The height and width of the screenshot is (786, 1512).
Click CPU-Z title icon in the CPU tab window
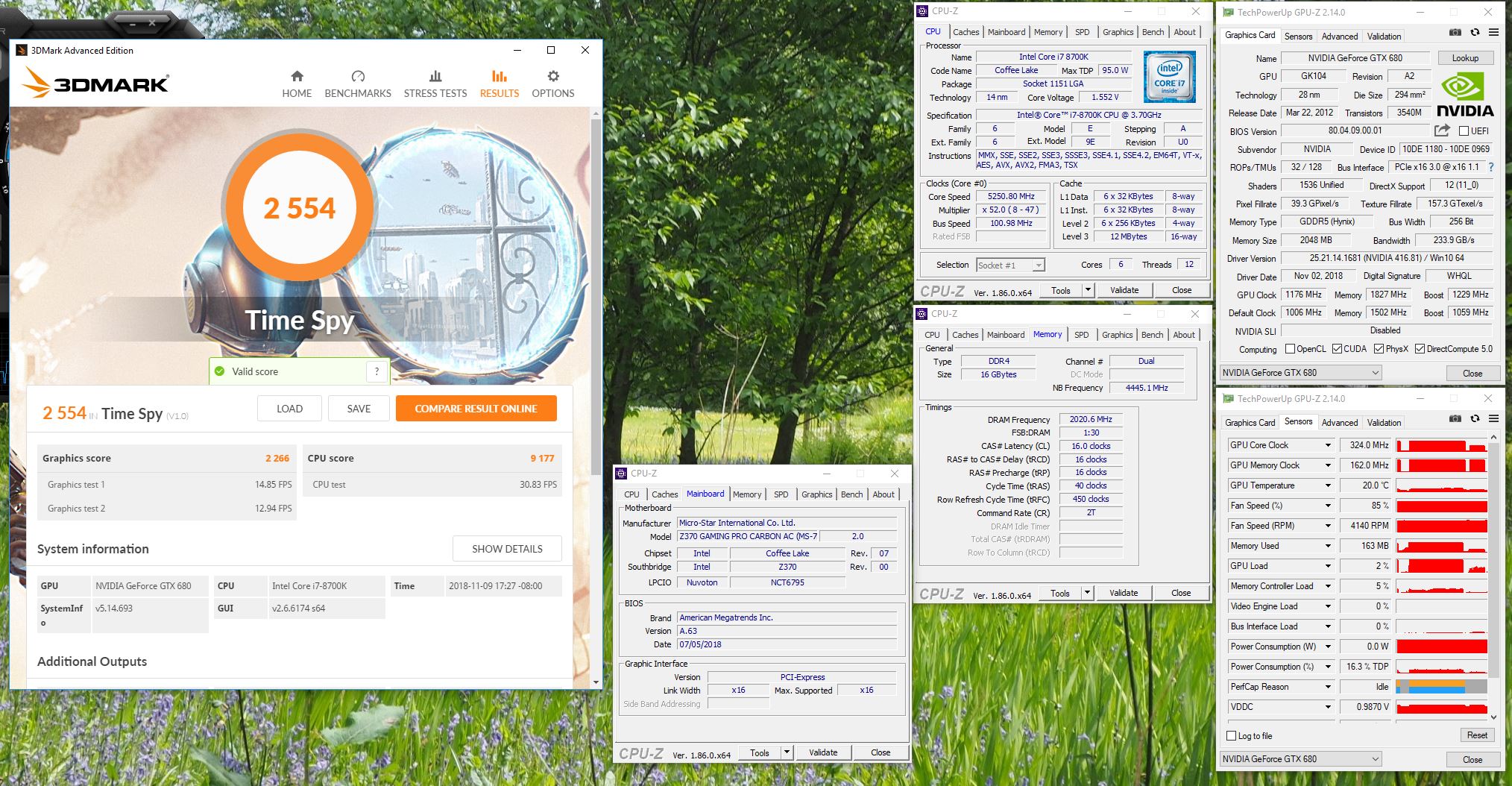tap(922, 11)
